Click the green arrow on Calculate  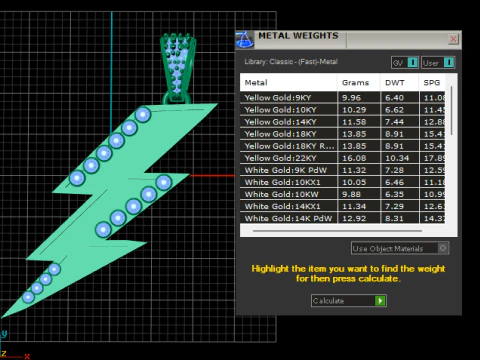coord(380,301)
